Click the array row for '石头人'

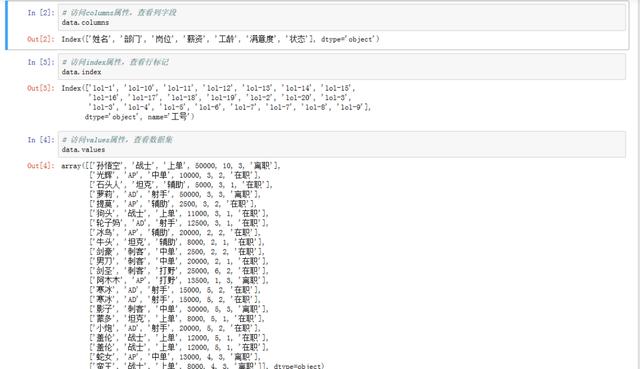(x=181, y=184)
